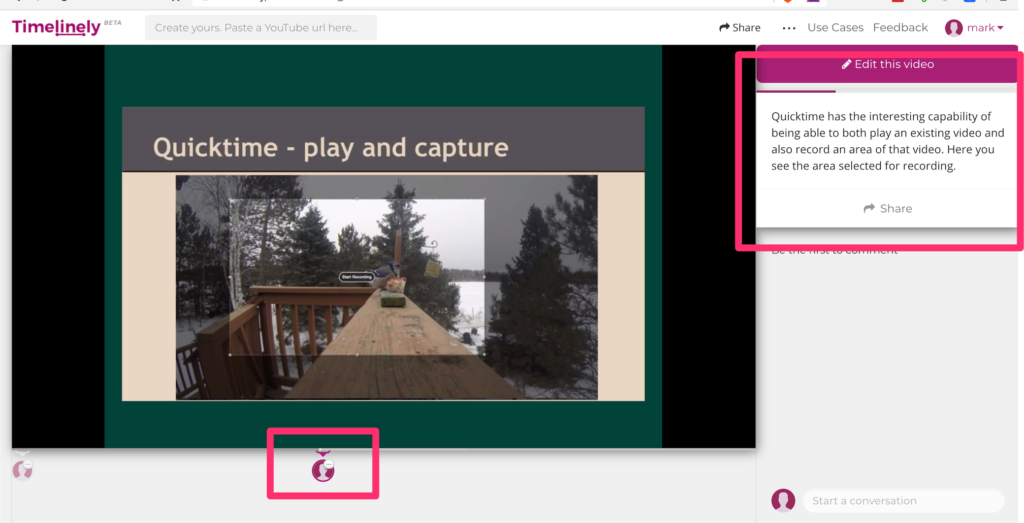Click the YouTube url input field
Image resolution: width=1024 pixels, height=523 pixels.
click(x=260, y=28)
